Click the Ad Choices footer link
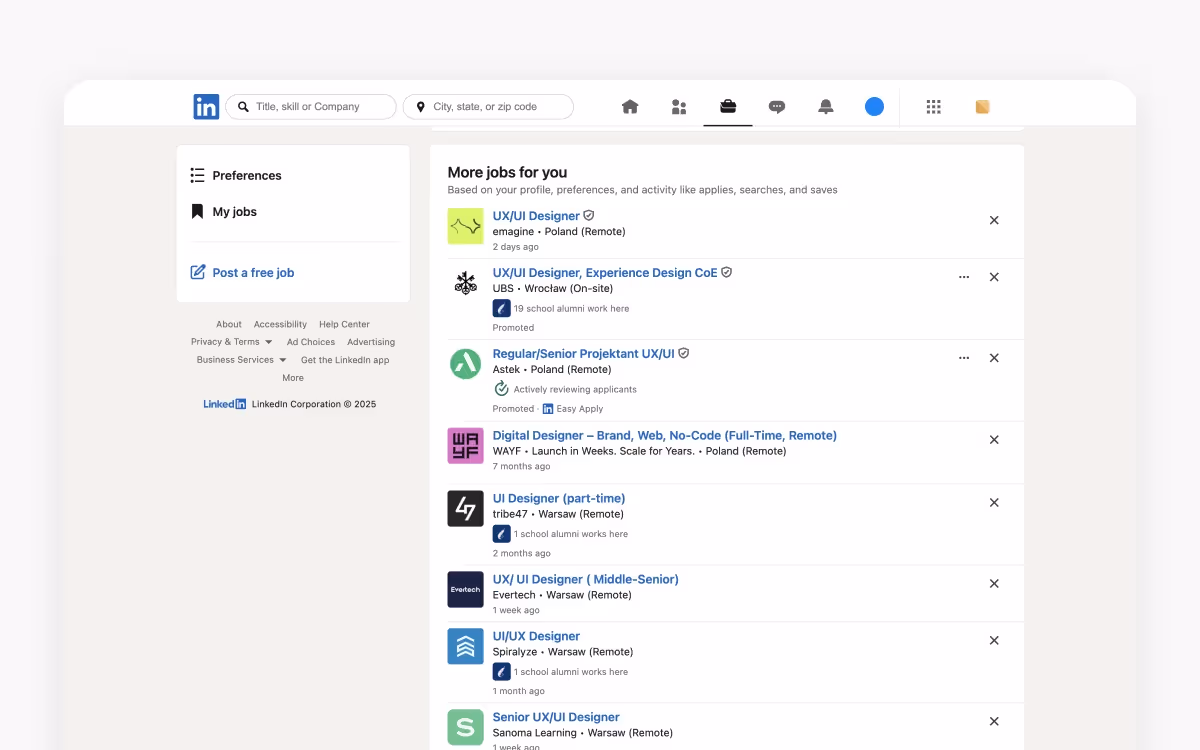 (311, 342)
